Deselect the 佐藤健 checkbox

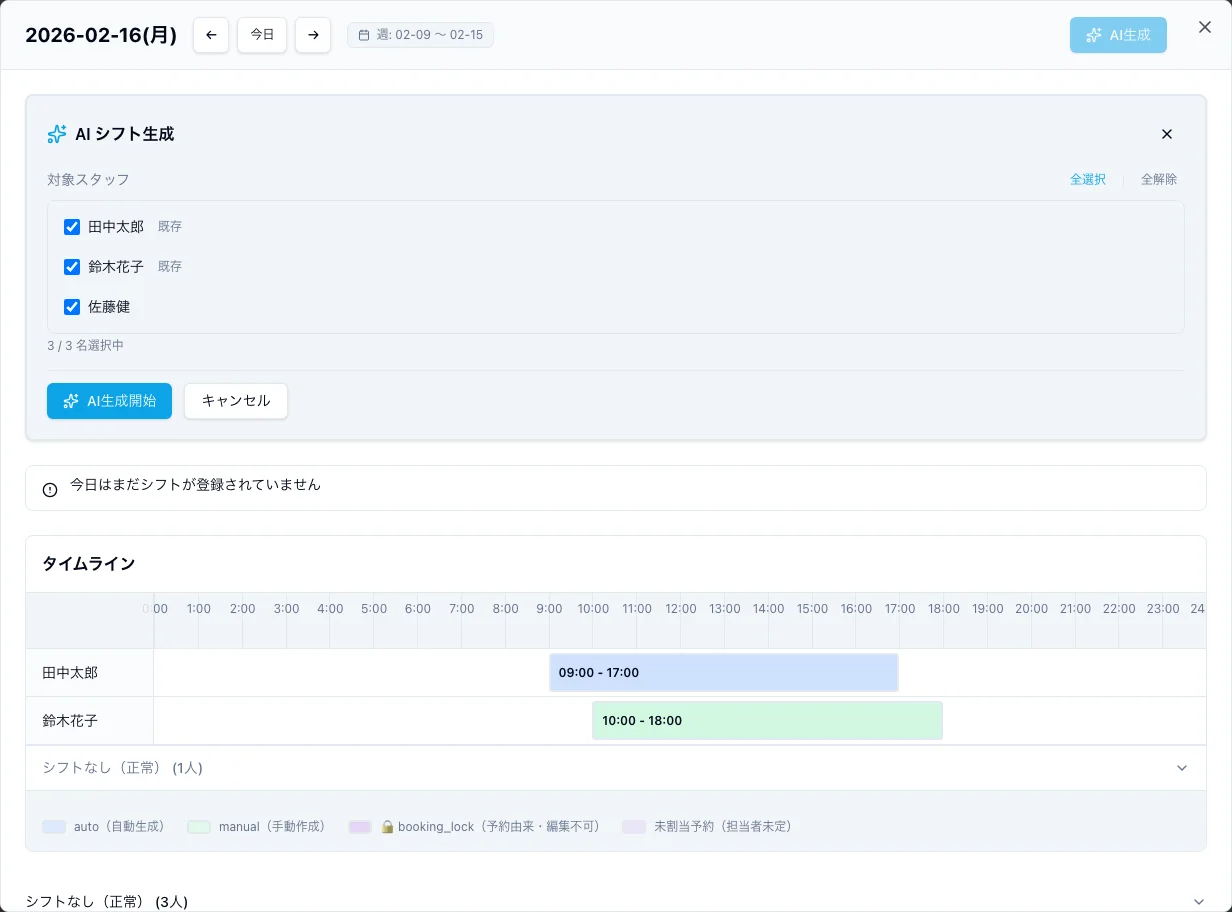(72, 307)
